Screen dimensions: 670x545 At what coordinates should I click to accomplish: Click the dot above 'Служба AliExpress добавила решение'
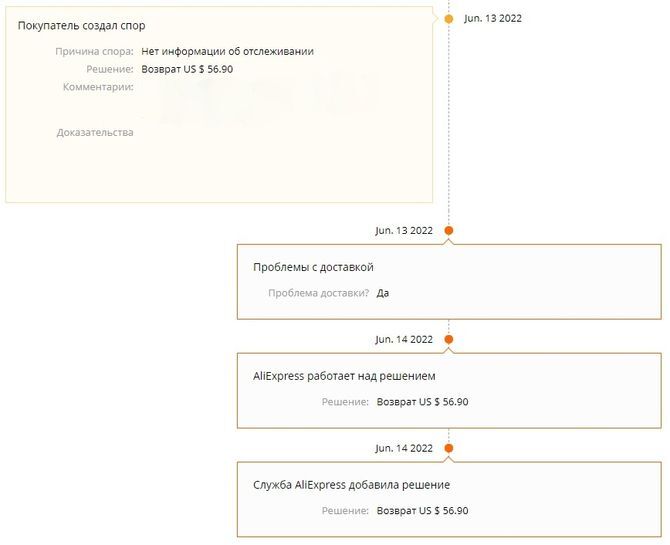click(448, 448)
